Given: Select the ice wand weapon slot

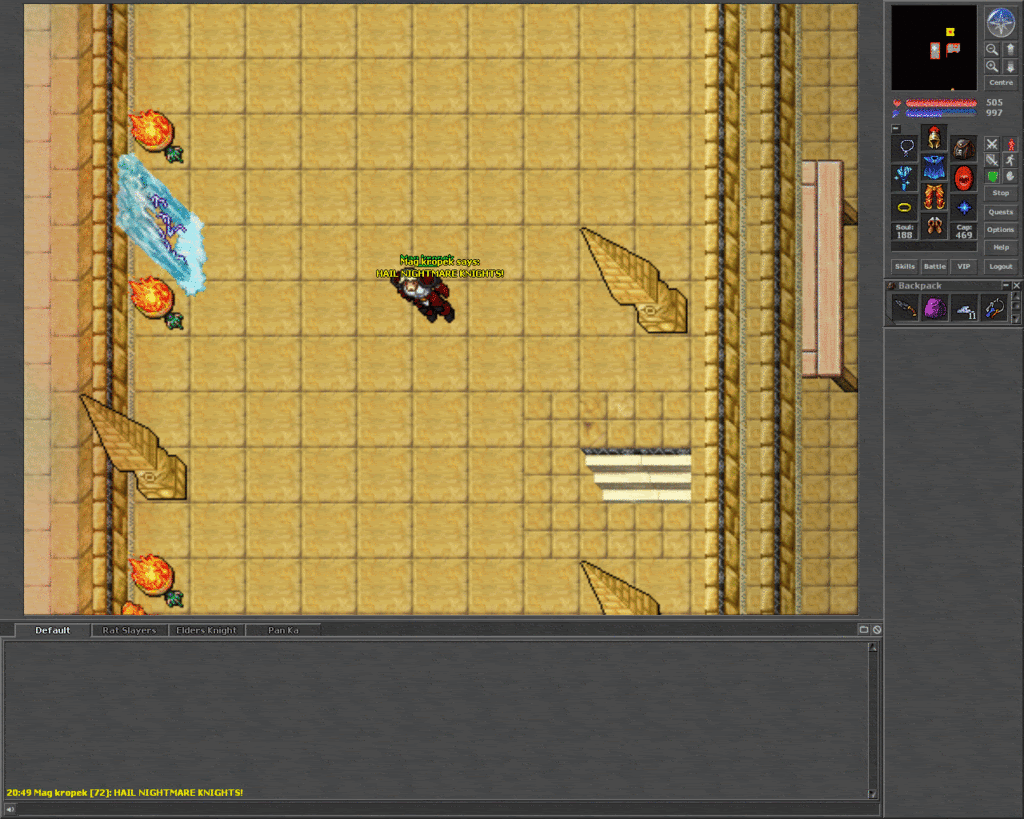Looking at the screenshot, I should pos(904,177).
